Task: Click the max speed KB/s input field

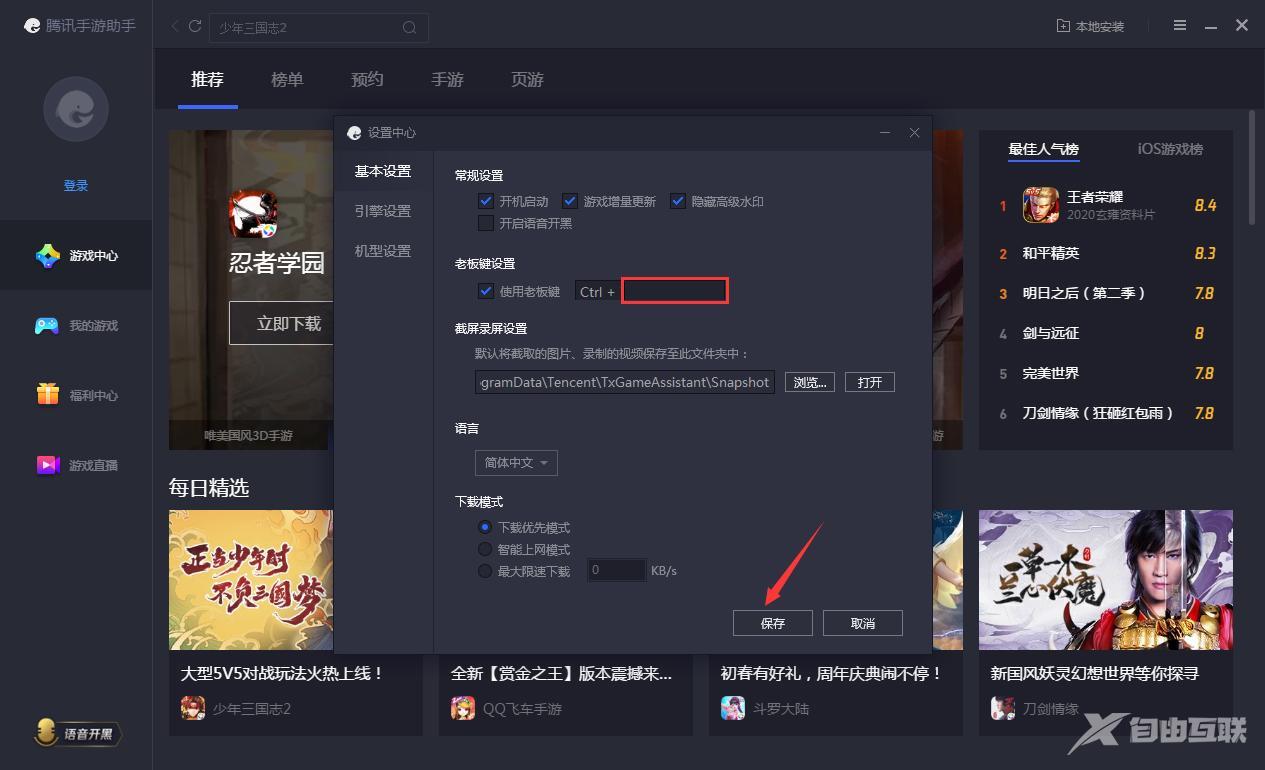Action: pos(616,571)
